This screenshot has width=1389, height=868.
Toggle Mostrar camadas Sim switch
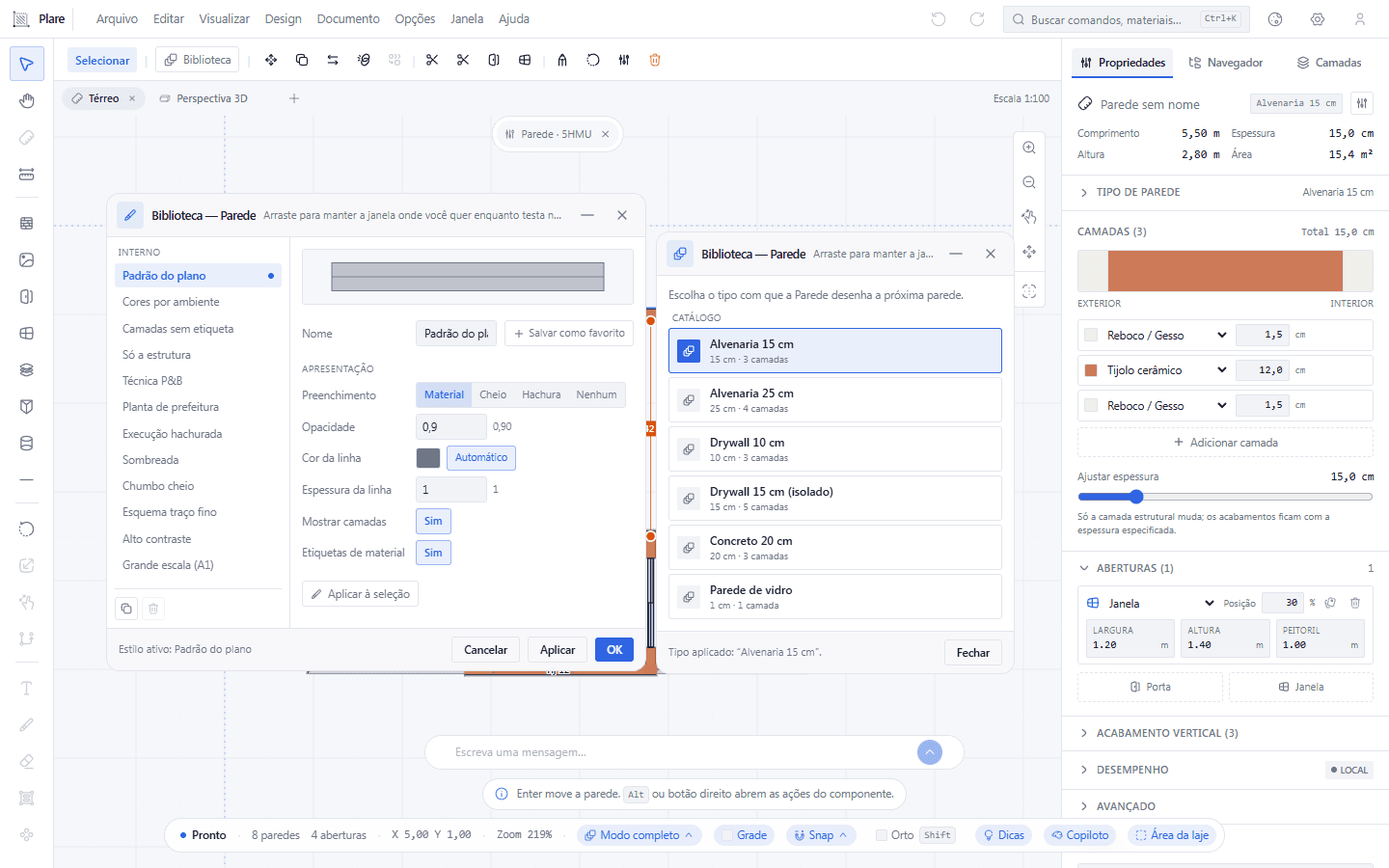click(433, 522)
